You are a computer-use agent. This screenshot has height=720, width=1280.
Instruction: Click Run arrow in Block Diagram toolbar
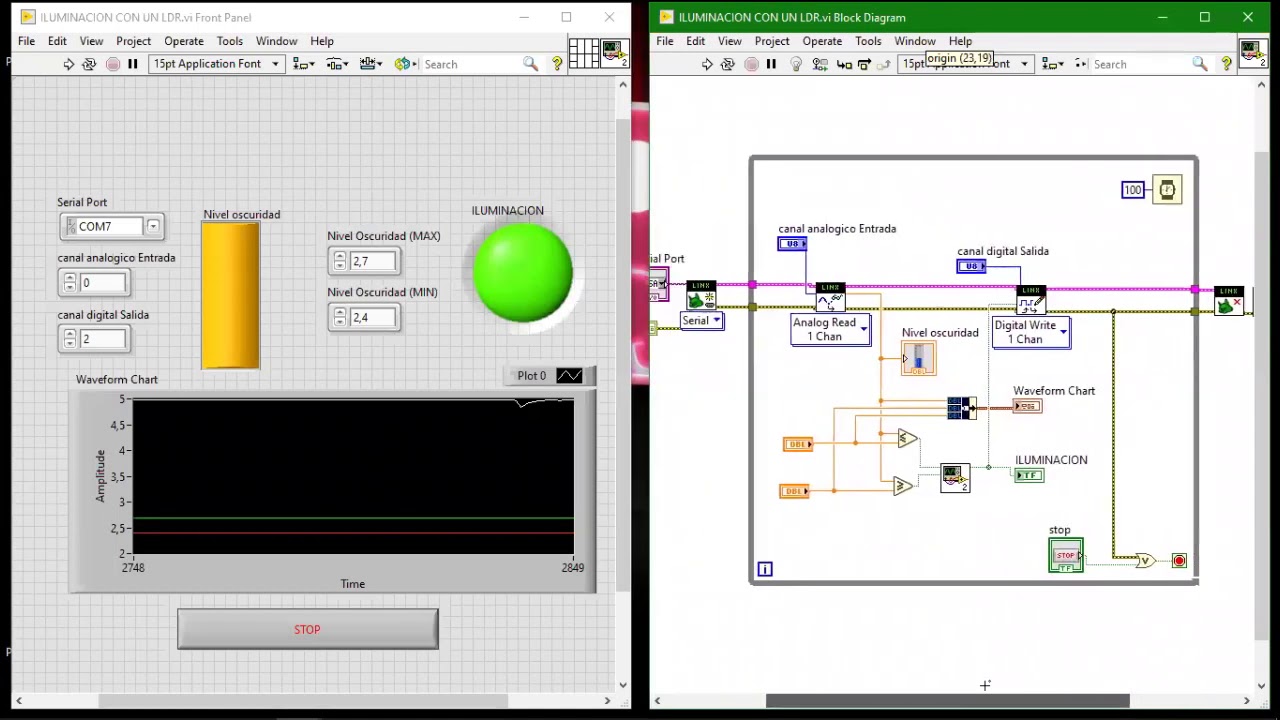[x=707, y=64]
